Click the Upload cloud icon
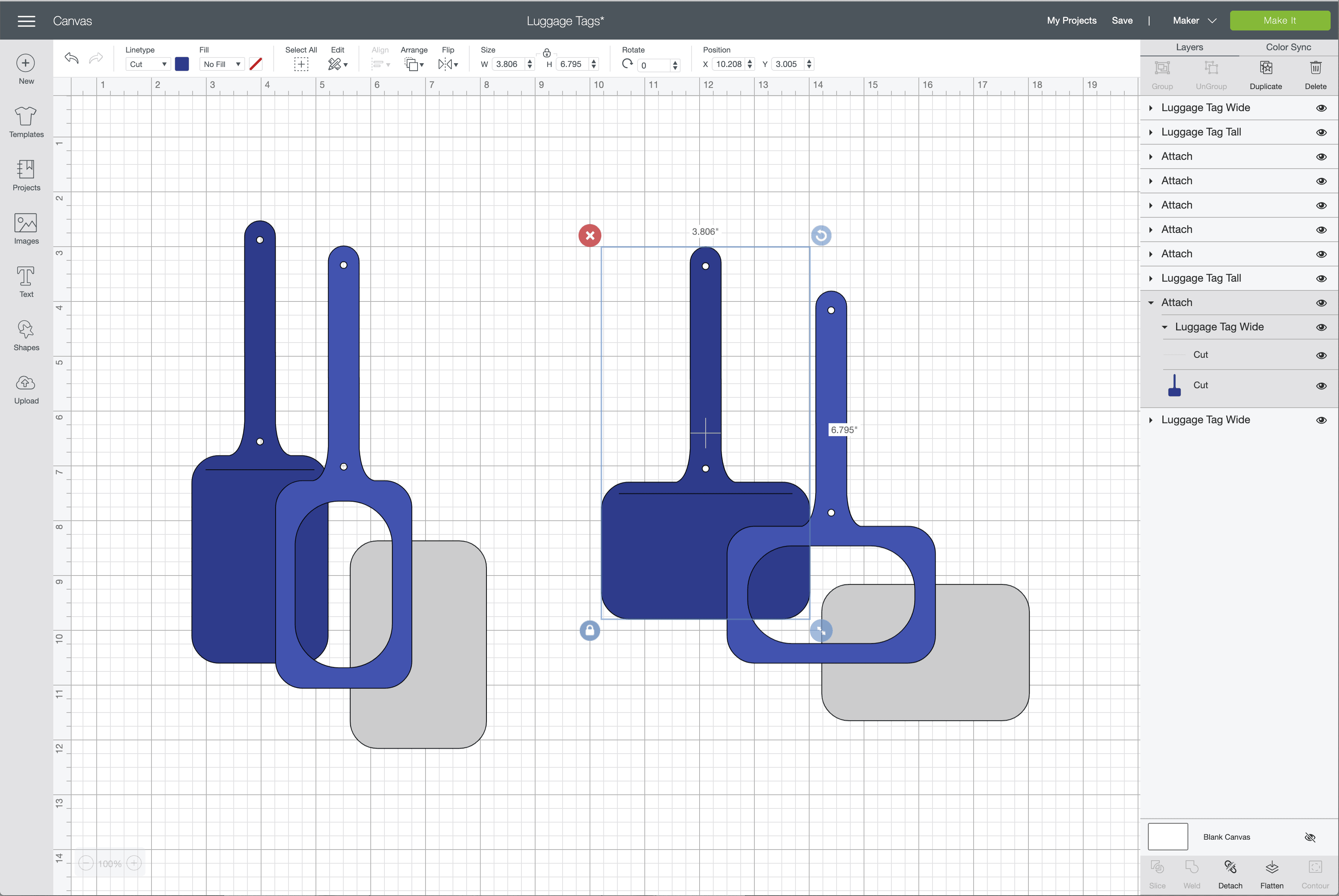The height and width of the screenshot is (896, 1339). point(26,383)
